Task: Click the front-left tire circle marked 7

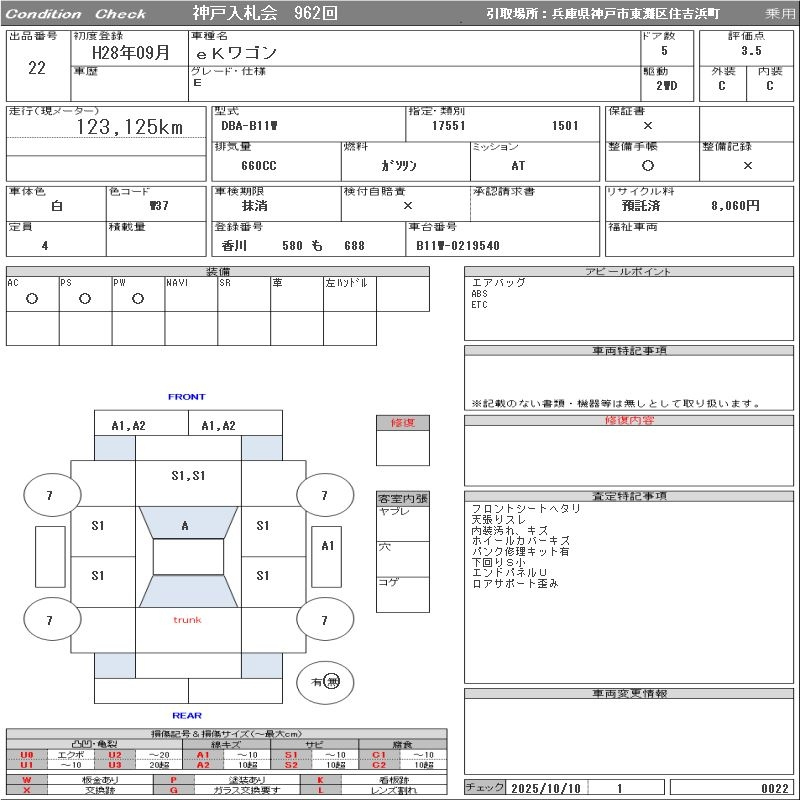Action: 50,495
